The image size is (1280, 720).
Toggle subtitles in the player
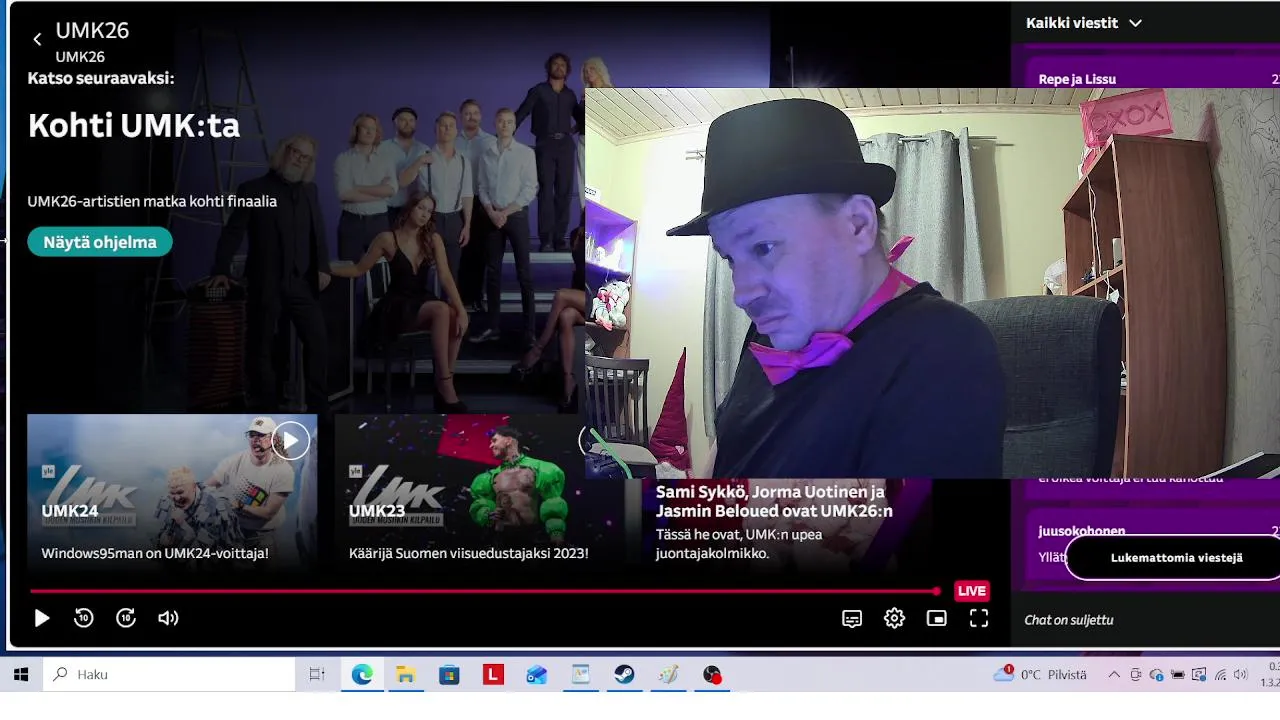pos(852,619)
